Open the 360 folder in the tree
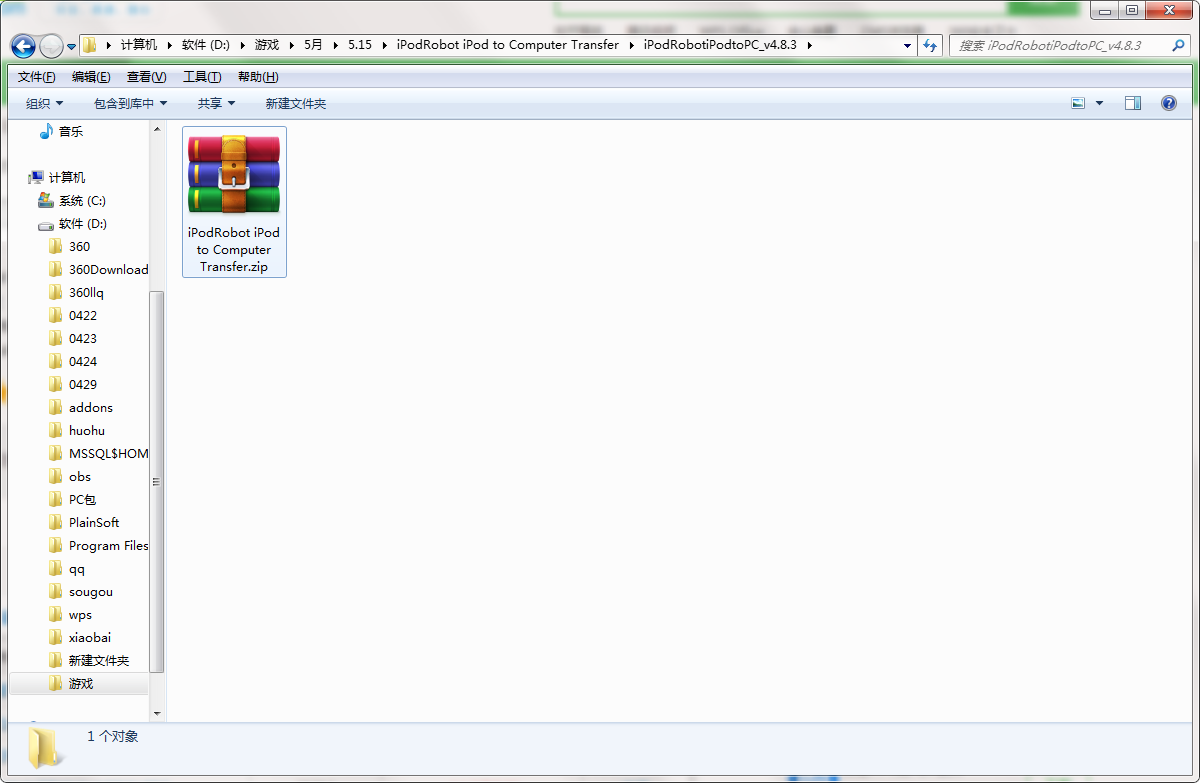This screenshot has height=783, width=1200. tap(79, 246)
